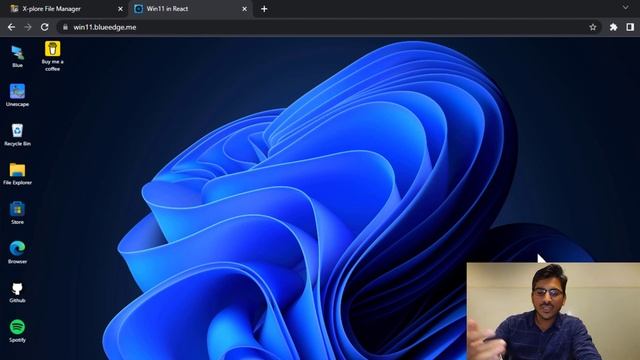Open the File Explorer desktop icon
Image resolution: width=640 pixels, height=360 pixels.
point(17,173)
